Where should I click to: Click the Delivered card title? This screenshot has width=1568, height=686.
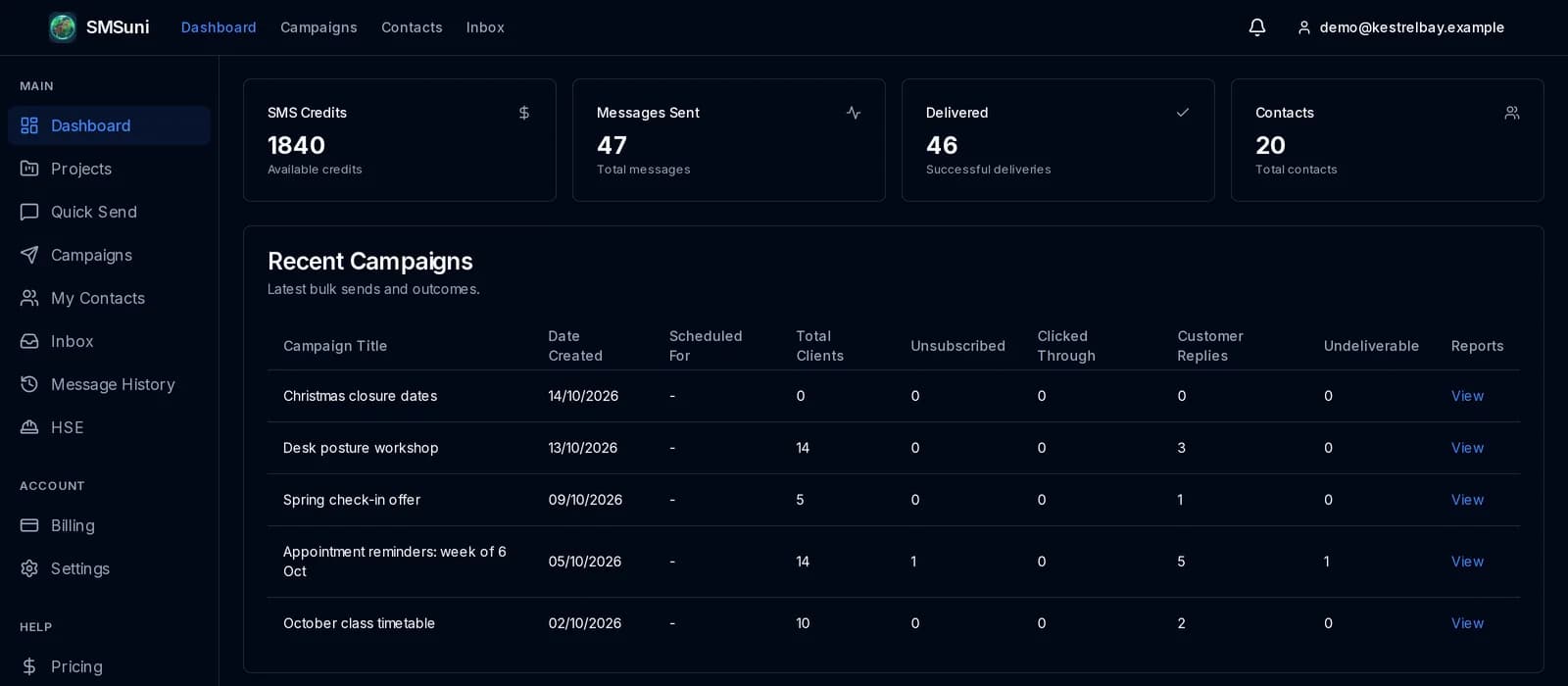(x=956, y=113)
